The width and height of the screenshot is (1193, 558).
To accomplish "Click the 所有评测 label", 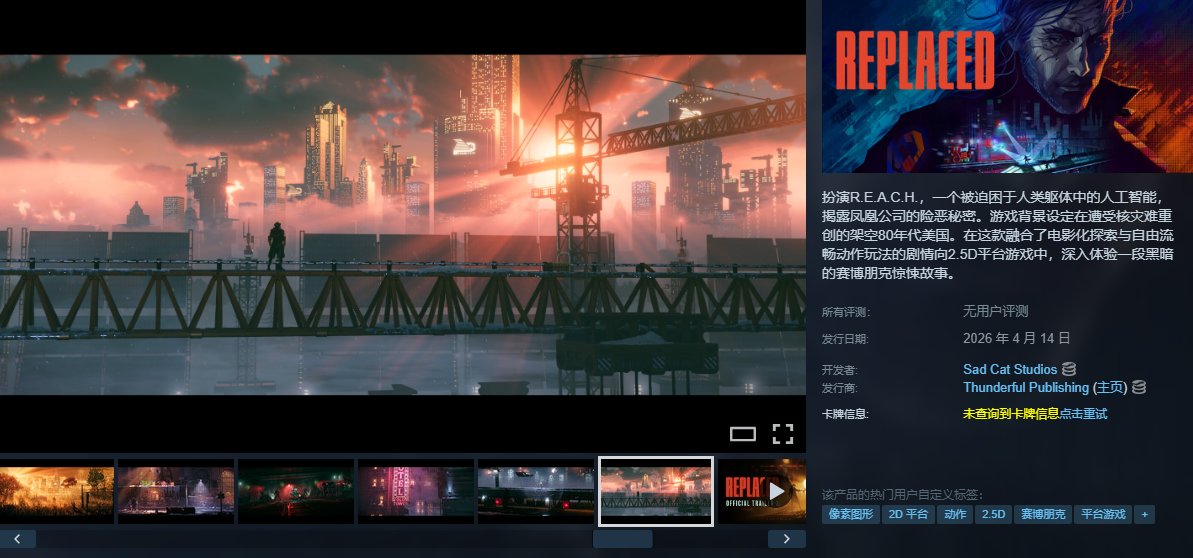I will (x=845, y=312).
